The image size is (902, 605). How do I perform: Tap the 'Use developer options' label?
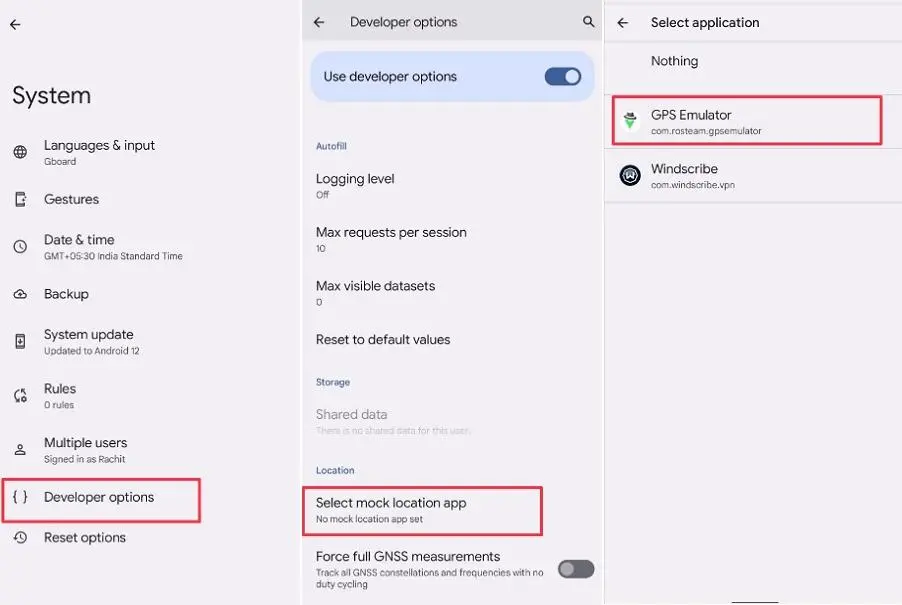(x=390, y=76)
